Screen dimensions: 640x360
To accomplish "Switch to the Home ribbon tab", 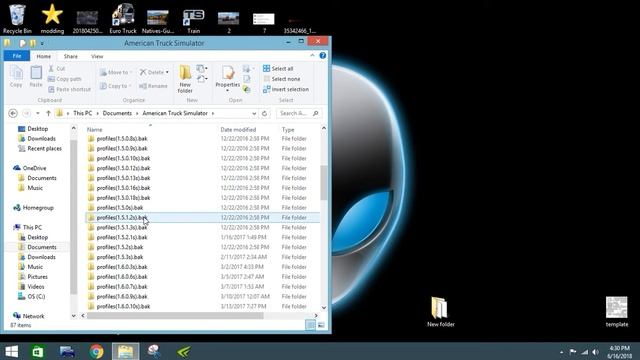I will tap(44, 56).
